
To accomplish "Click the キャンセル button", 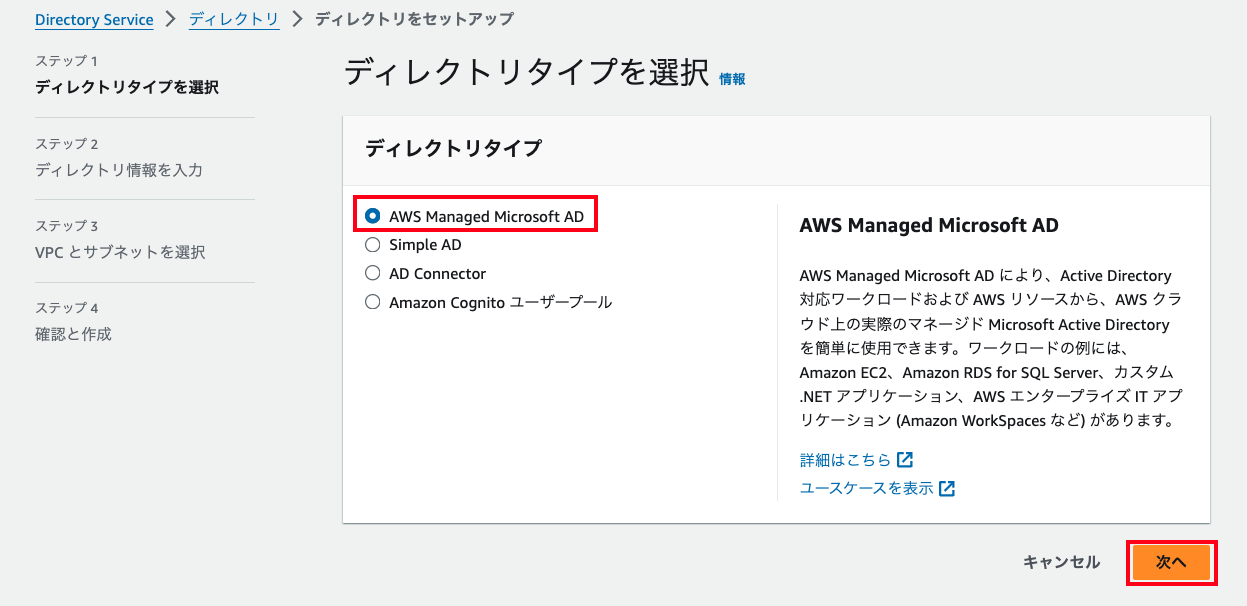I will 1061,563.
